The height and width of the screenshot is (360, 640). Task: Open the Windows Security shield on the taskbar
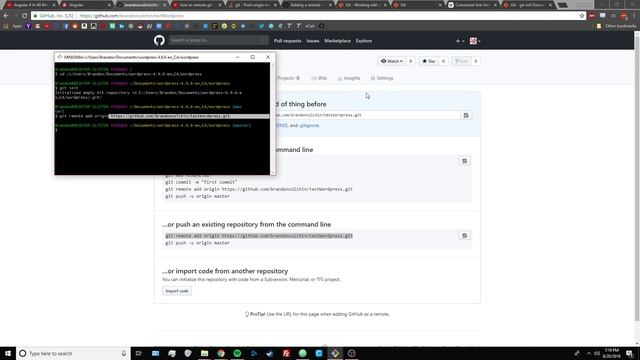188,353
